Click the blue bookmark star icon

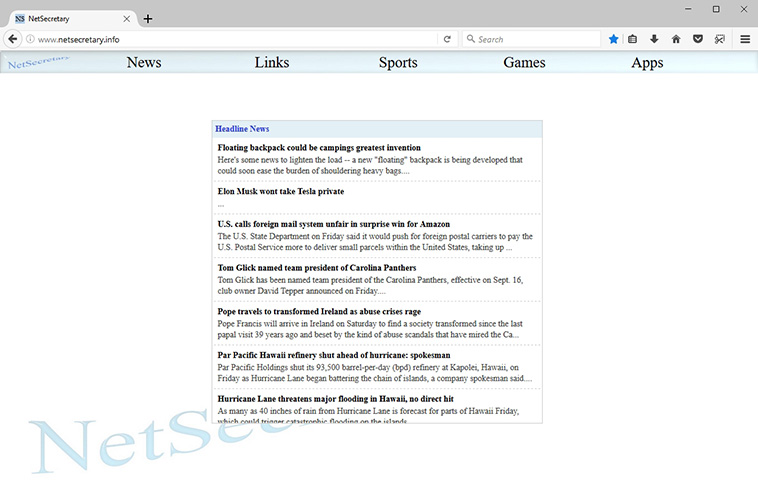(614, 39)
